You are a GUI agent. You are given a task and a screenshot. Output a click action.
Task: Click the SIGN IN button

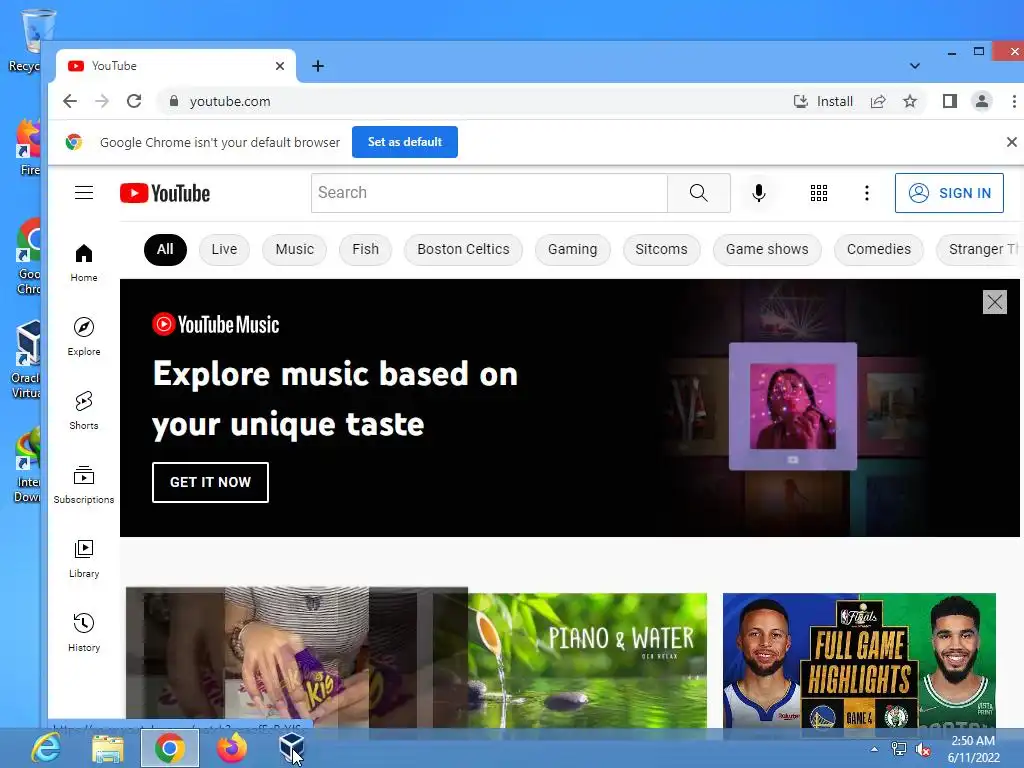(x=949, y=193)
